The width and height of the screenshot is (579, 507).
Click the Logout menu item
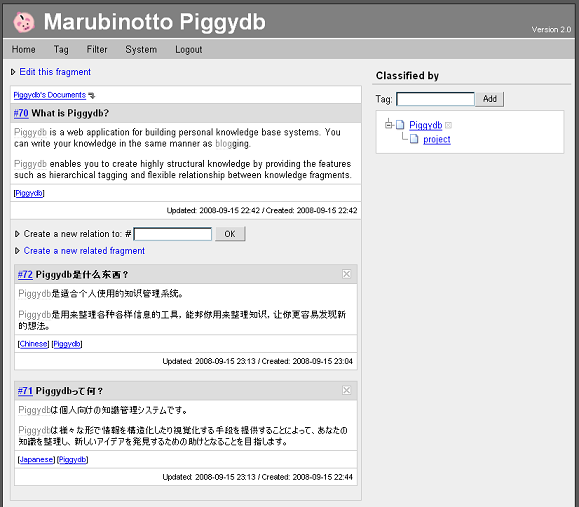click(188, 49)
